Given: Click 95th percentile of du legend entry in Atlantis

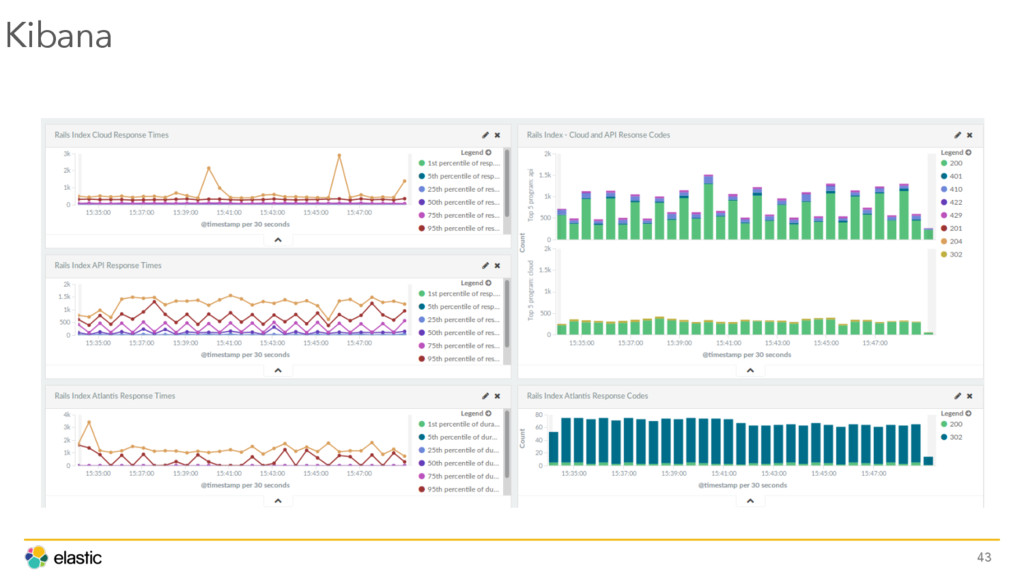Looking at the screenshot, I should point(460,490).
